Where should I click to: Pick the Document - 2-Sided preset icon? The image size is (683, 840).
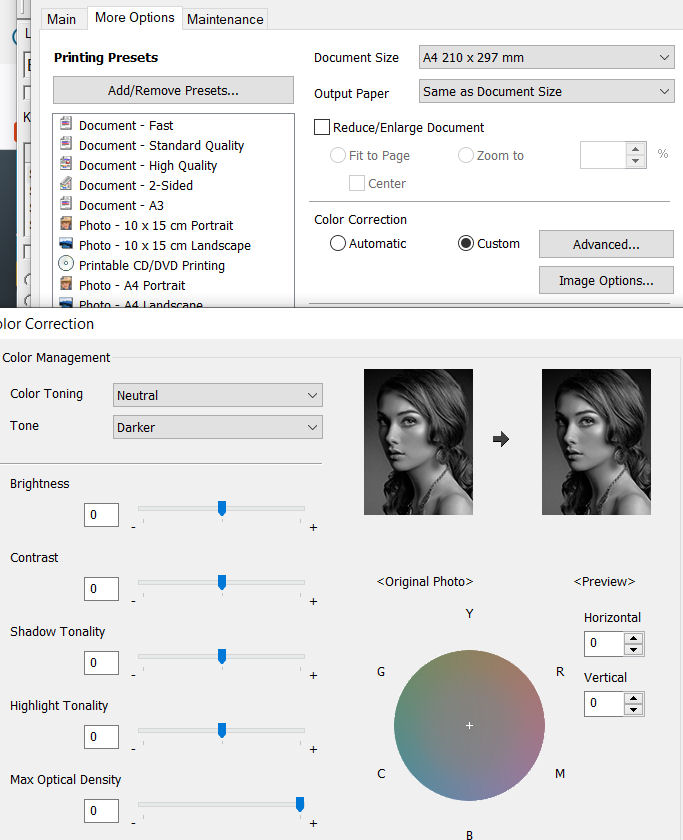(x=66, y=185)
